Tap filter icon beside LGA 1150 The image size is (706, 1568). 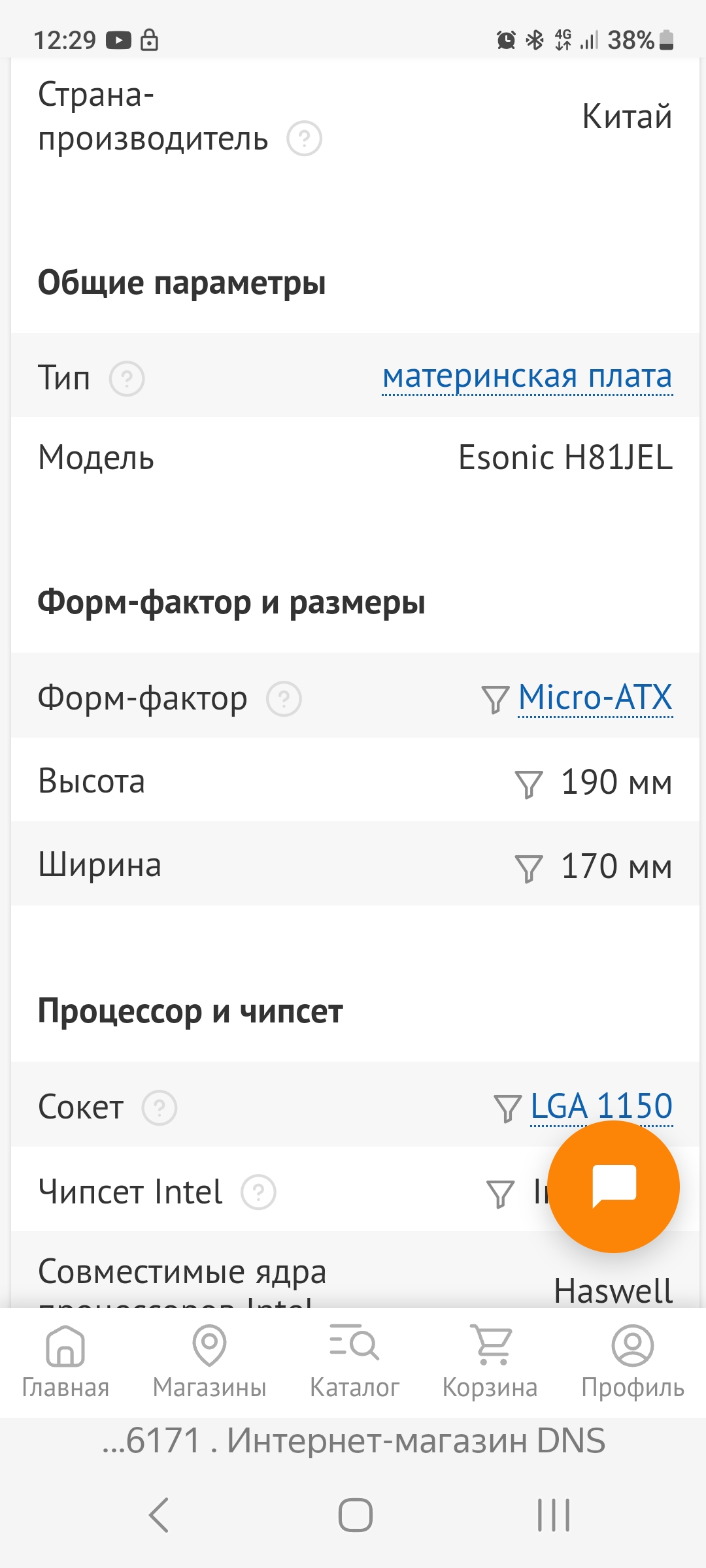click(x=507, y=1108)
